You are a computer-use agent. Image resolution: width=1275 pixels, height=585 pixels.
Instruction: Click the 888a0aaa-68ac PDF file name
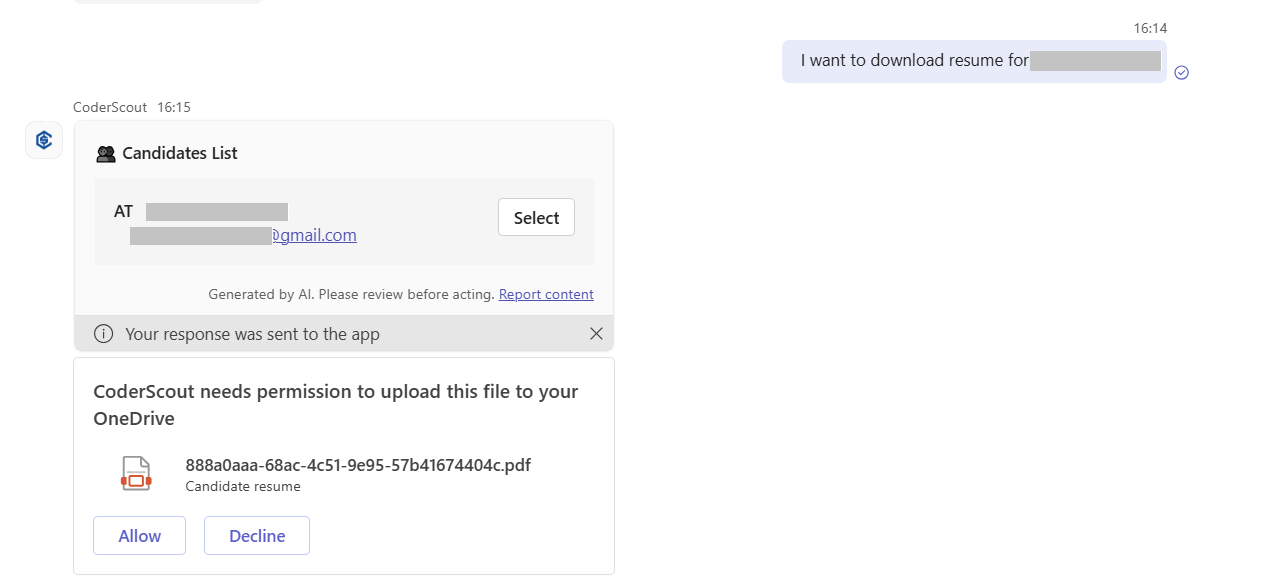(x=358, y=465)
